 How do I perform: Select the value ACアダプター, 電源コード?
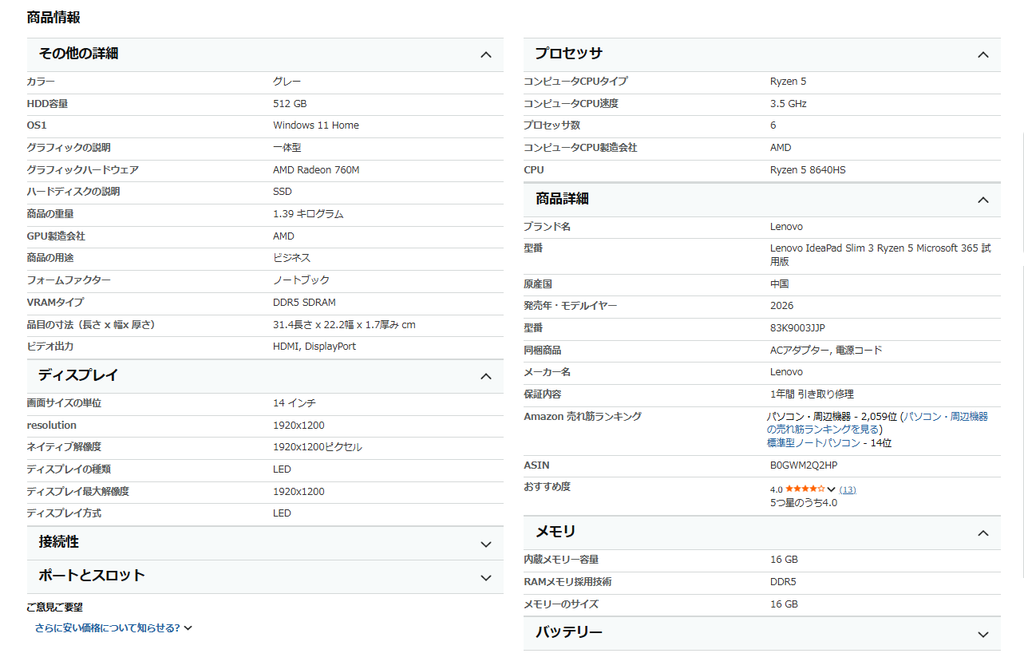point(825,350)
